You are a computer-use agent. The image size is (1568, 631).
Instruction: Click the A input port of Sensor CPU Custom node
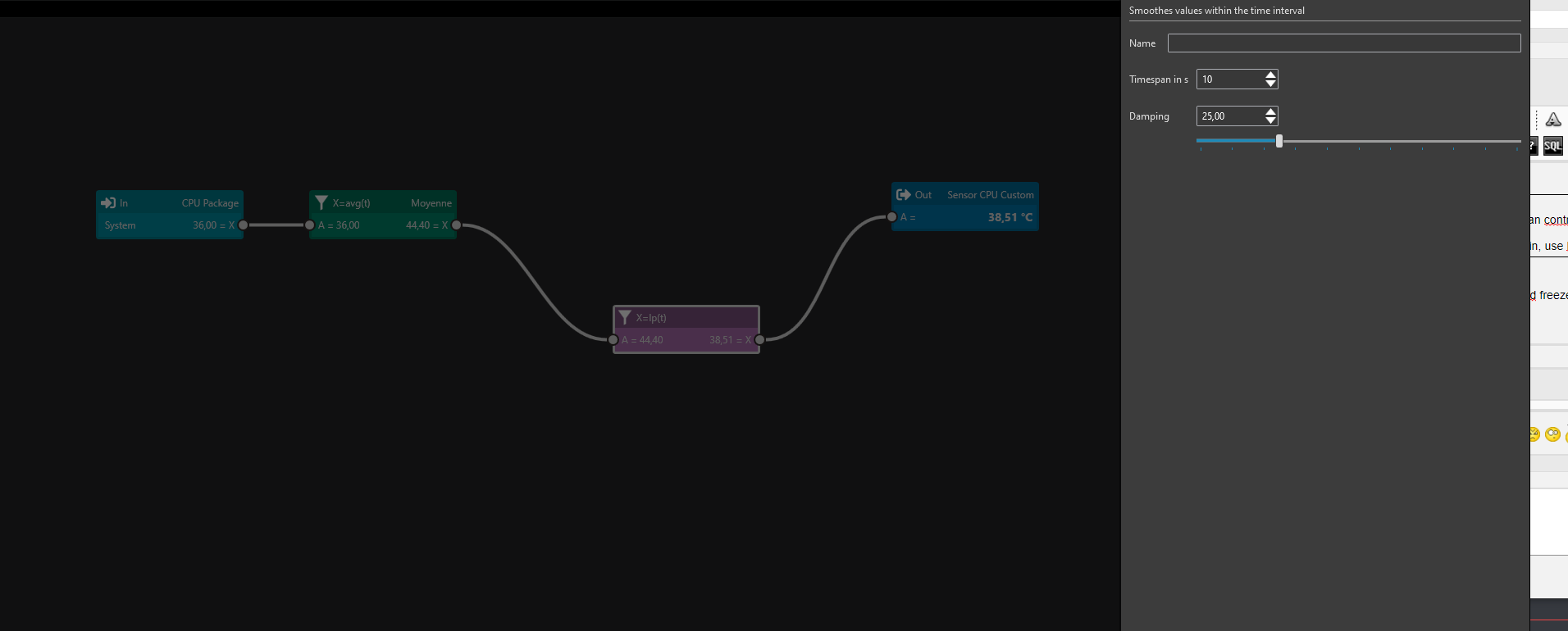891,217
